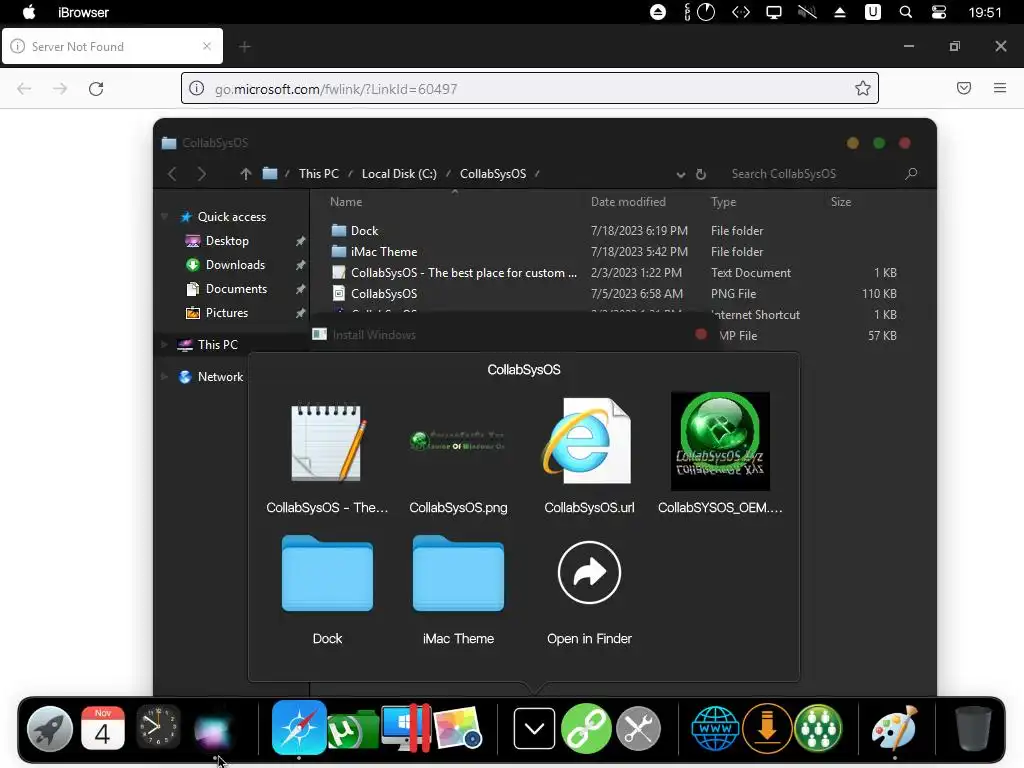Screen dimensions: 1024x768
Task: Open the Clock icon in dock
Action: tap(157, 728)
